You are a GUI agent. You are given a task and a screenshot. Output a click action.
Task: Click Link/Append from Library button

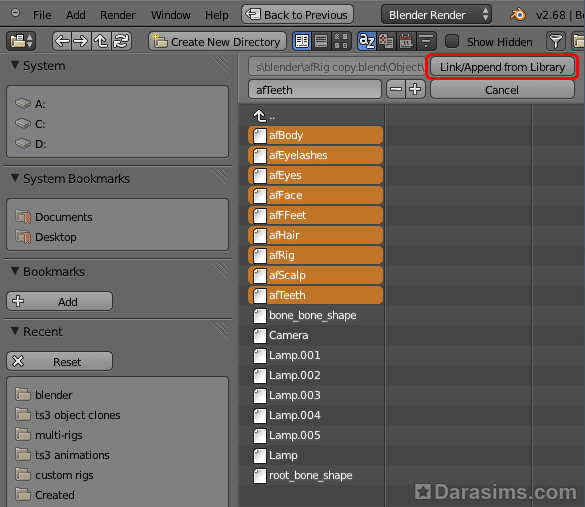click(x=502, y=67)
